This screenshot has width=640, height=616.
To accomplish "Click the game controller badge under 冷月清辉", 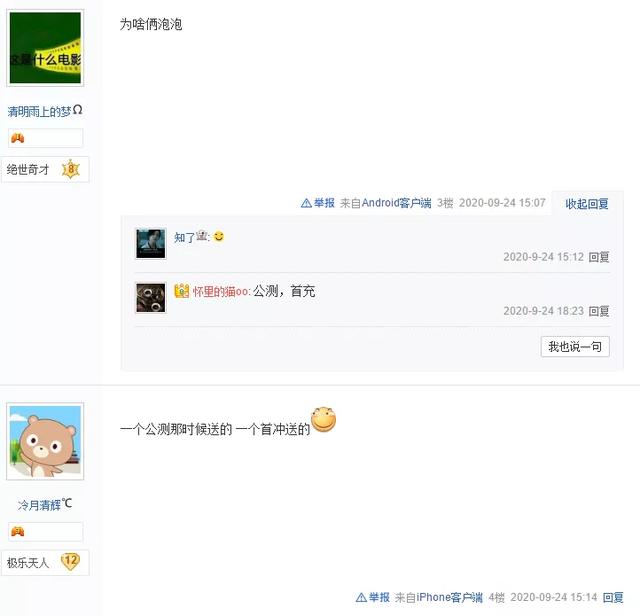I will 18,531.
